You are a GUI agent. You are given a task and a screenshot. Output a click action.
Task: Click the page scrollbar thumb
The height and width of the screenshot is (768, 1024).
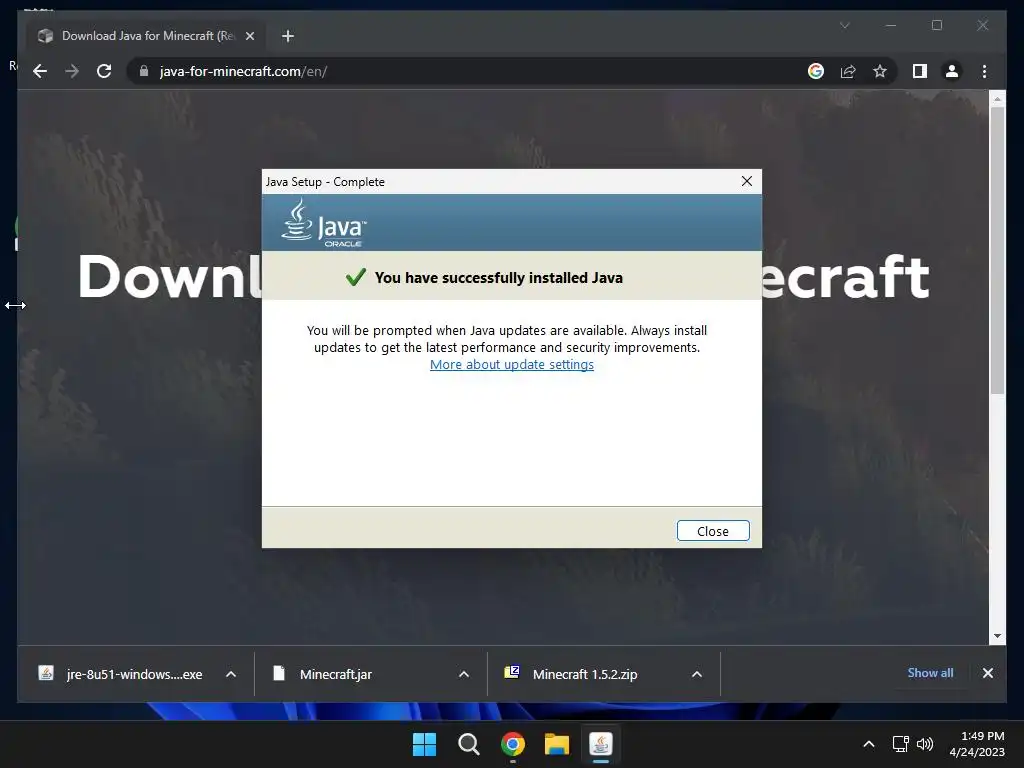[x=997, y=250]
